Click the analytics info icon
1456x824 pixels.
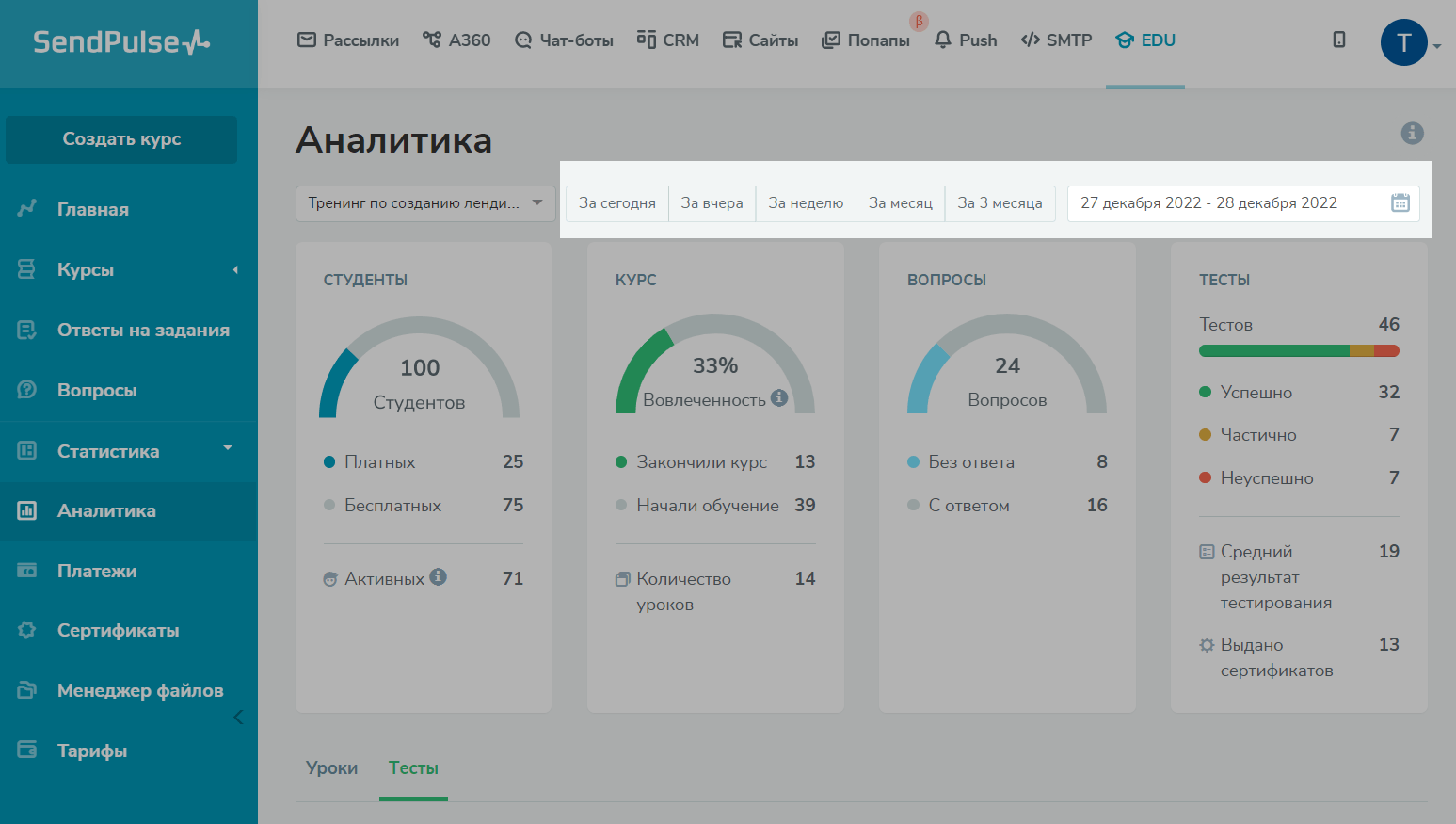coord(1412,133)
